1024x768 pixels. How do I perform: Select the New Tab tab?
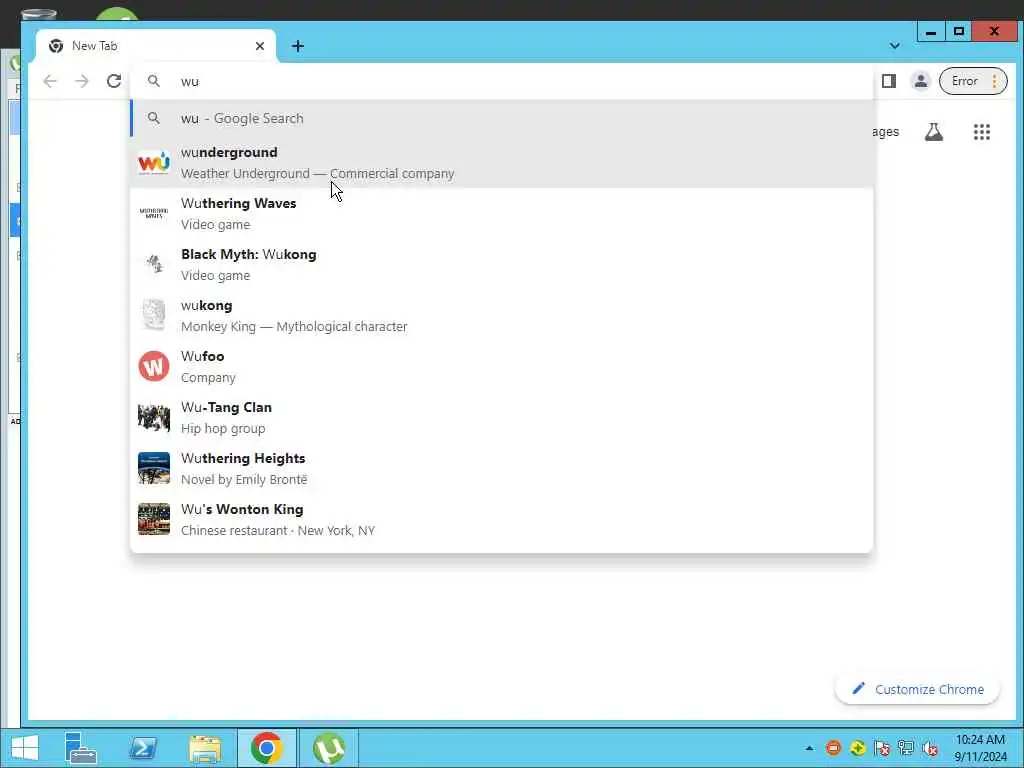pos(157,46)
